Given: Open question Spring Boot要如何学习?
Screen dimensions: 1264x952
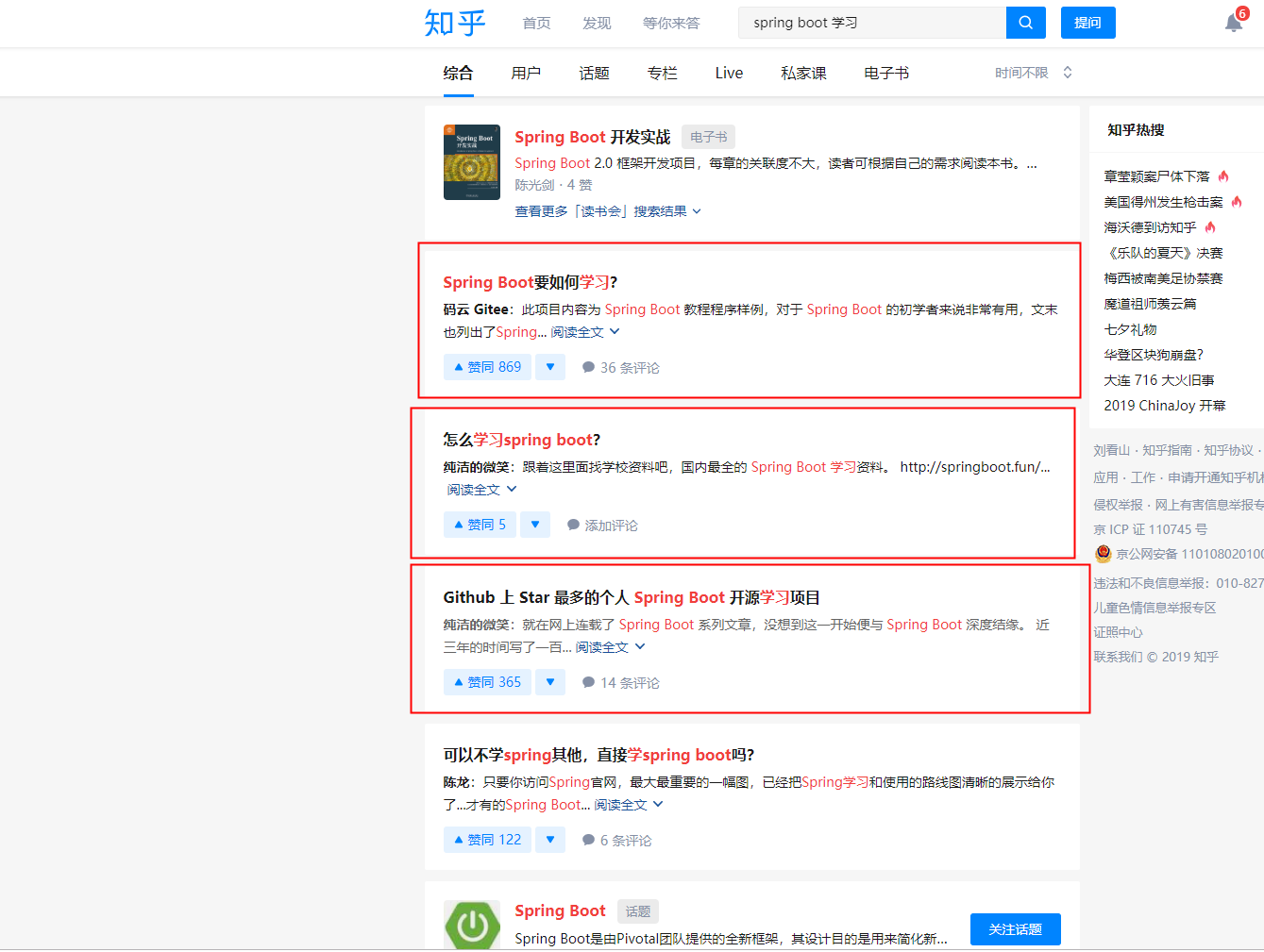Looking at the screenshot, I should click(x=531, y=282).
